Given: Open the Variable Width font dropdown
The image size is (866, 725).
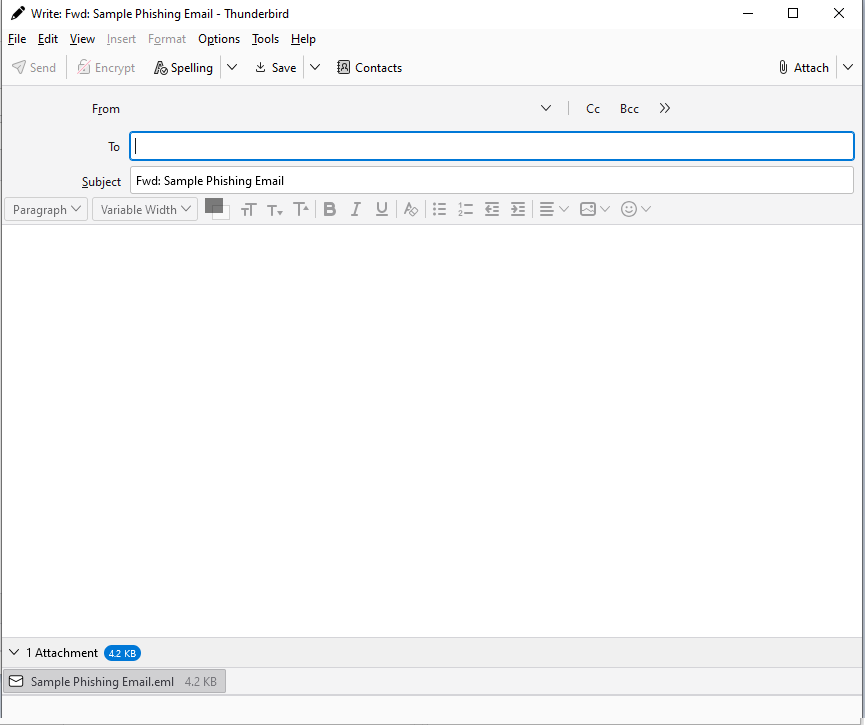Looking at the screenshot, I should point(144,209).
